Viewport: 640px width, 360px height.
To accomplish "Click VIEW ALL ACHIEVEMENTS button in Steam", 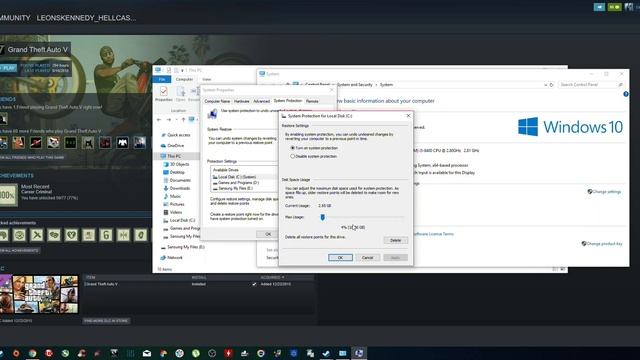I will tap(20, 250).
